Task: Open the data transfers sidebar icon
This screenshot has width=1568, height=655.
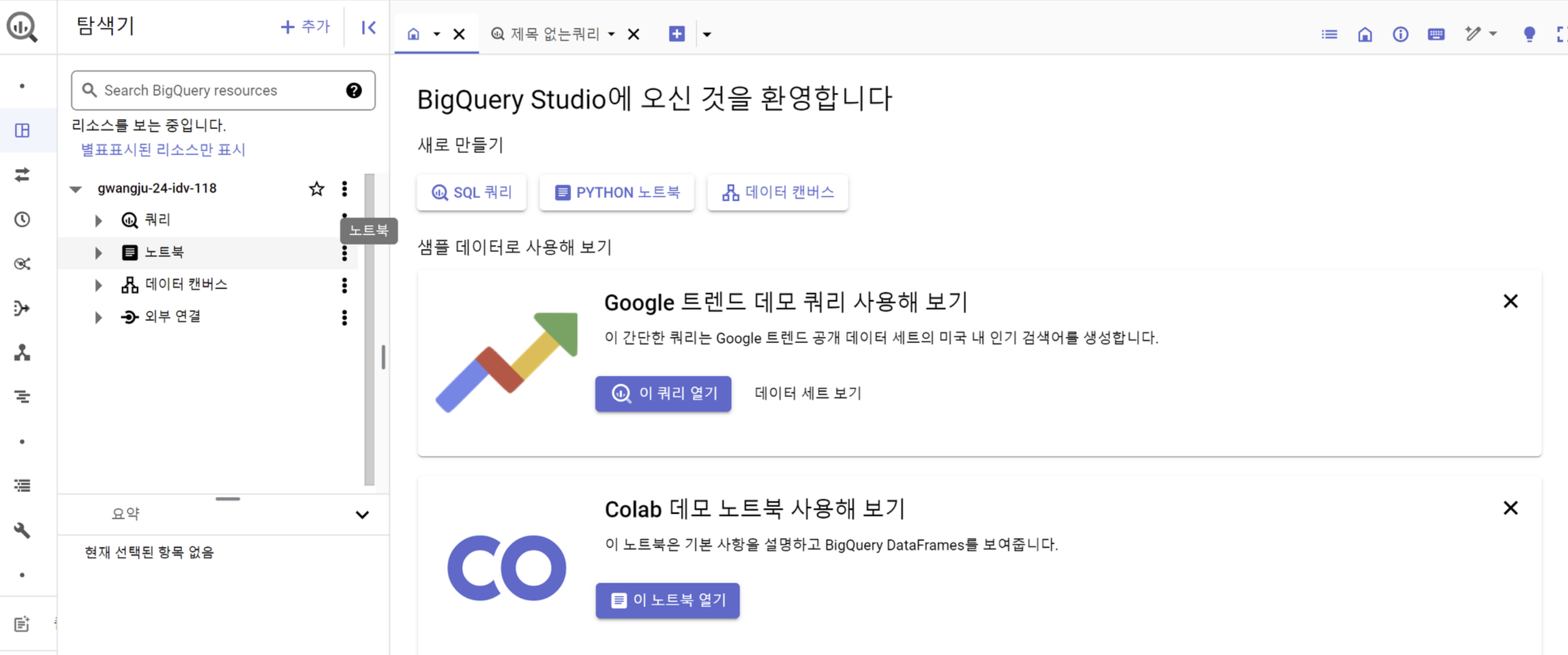Action: point(22,175)
